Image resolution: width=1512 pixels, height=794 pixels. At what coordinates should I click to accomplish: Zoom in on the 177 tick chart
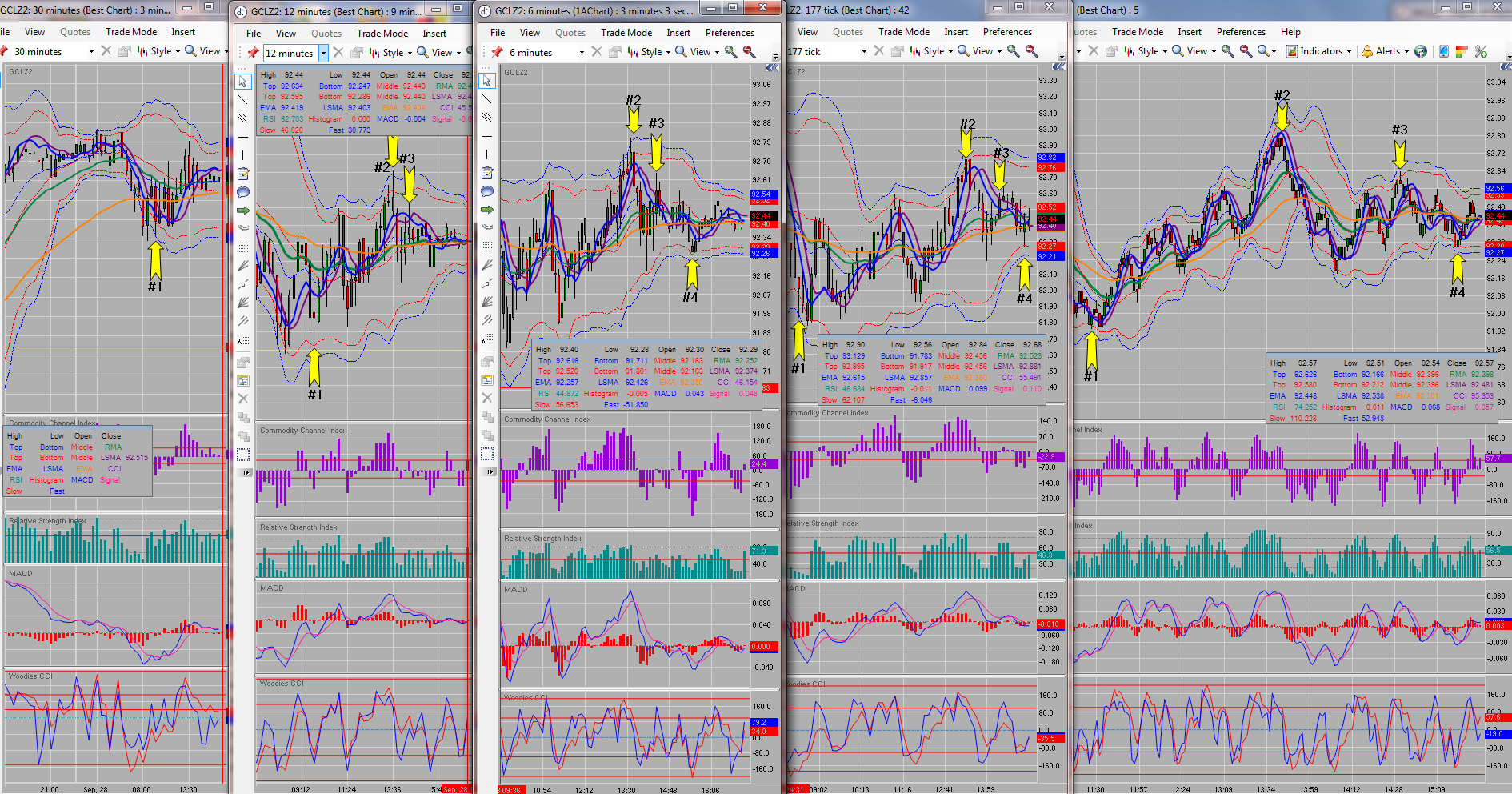[1014, 51]
